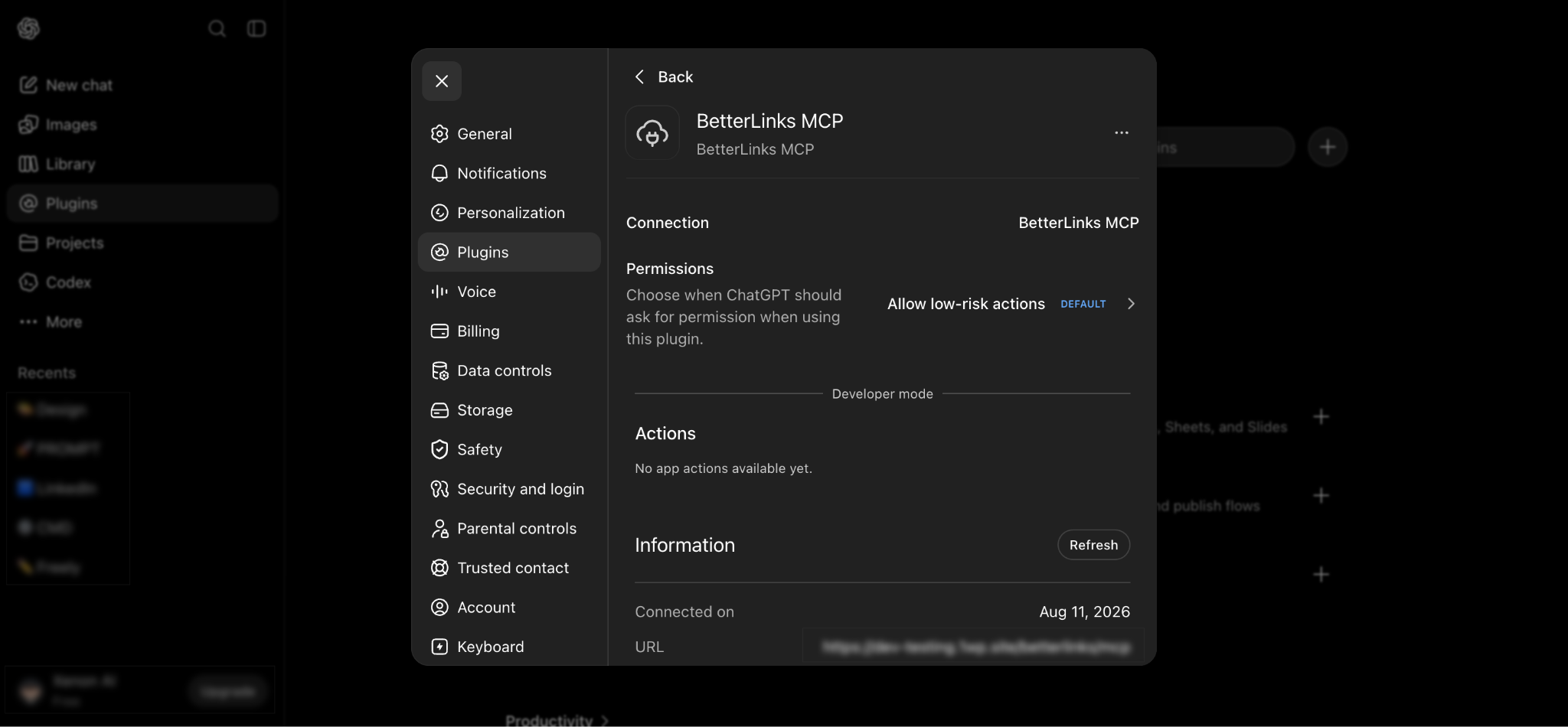Click the Keyboard shortcut icon
Viewport: 1568px width, 727px height.
439,647
